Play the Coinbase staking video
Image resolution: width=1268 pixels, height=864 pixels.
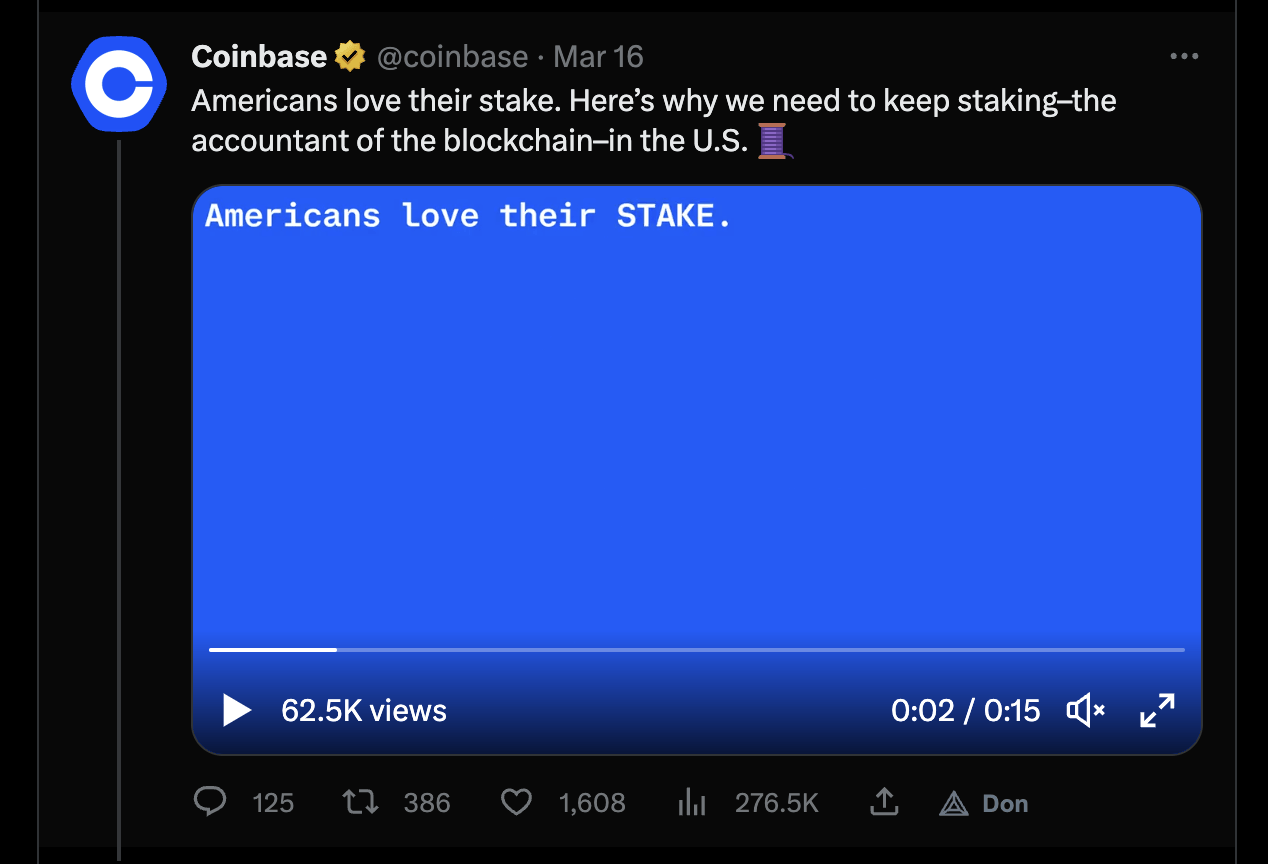[237, 711]
